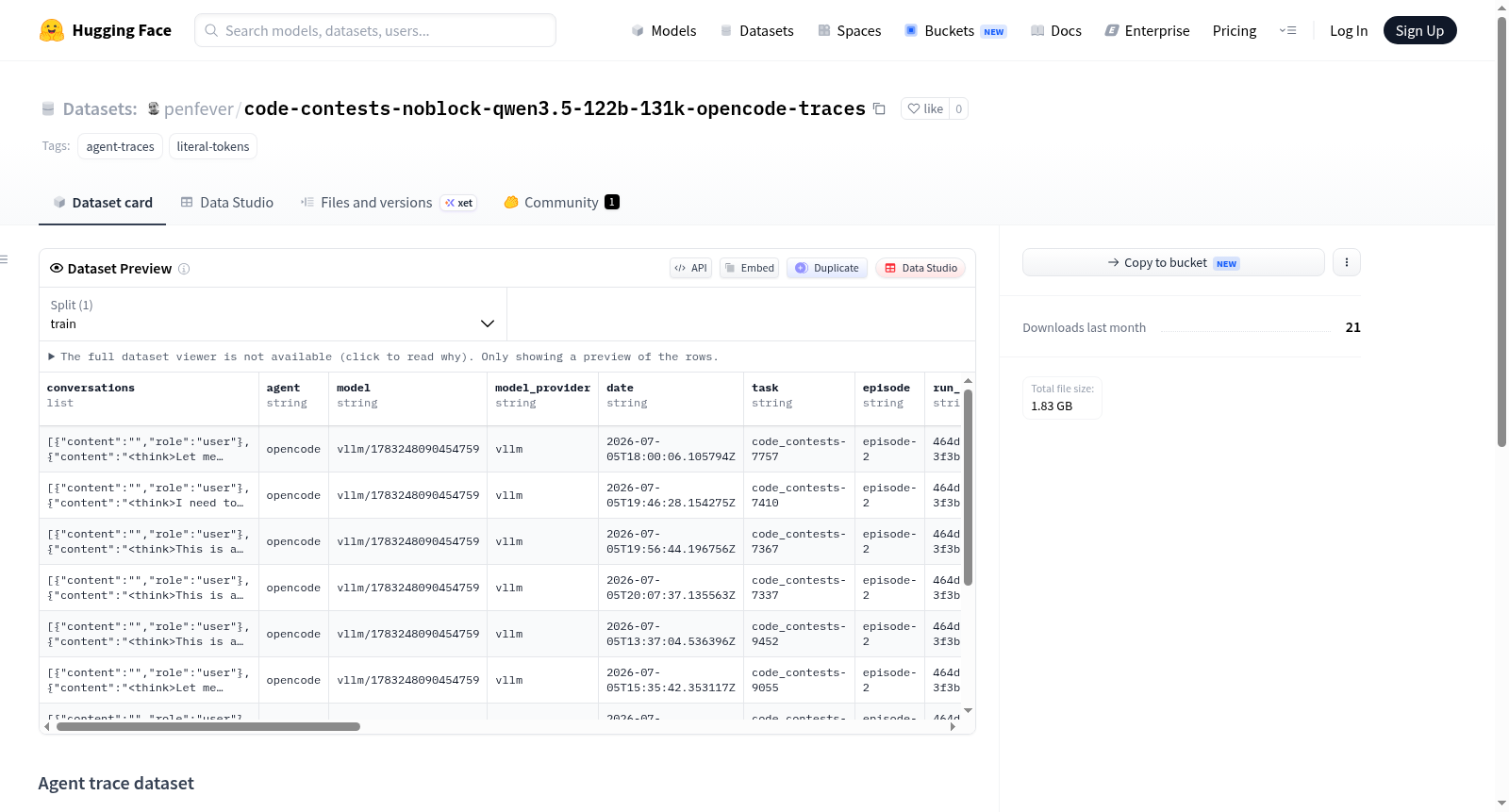Click the API button in Dataset Preview
The height and width of the screenshot is (812, 1509).
pyautogui.click(x=690, y=268)
